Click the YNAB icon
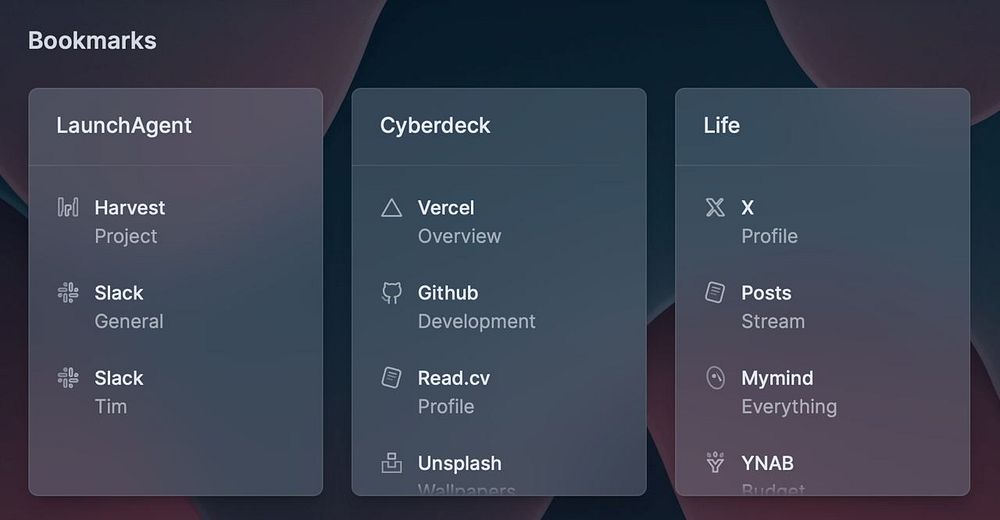1000x520 pixels. (715, 463)
